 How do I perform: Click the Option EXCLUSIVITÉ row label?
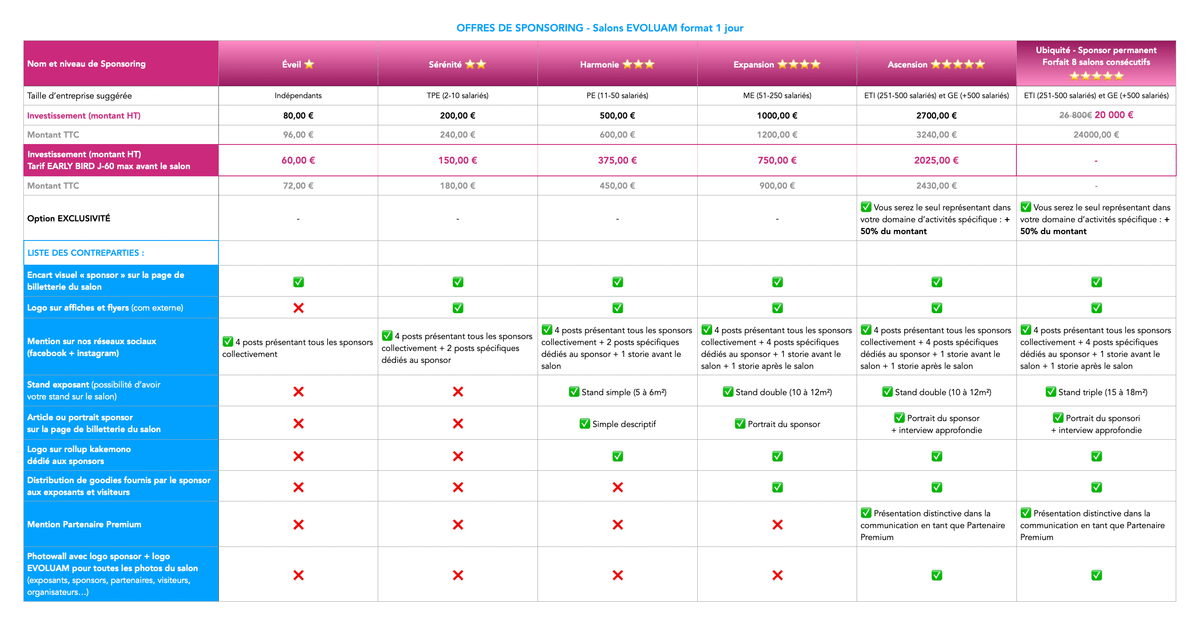(69, 218)
